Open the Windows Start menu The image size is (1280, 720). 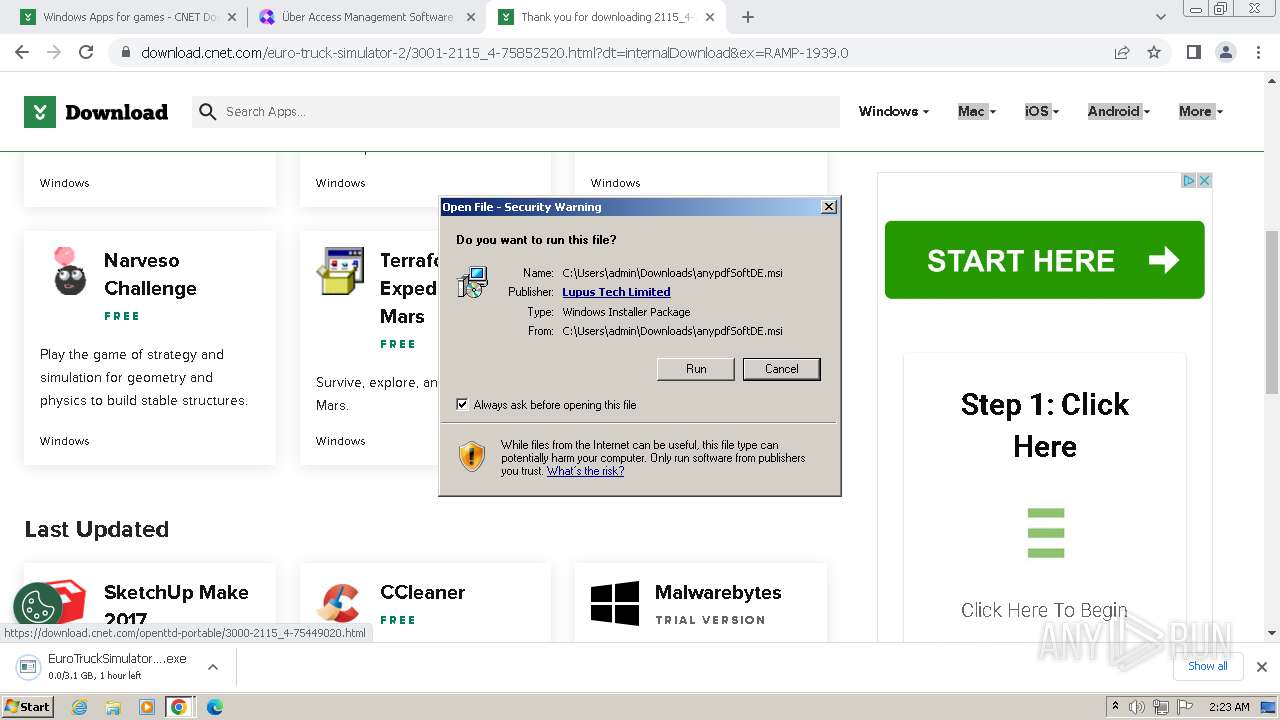(28, 706)
